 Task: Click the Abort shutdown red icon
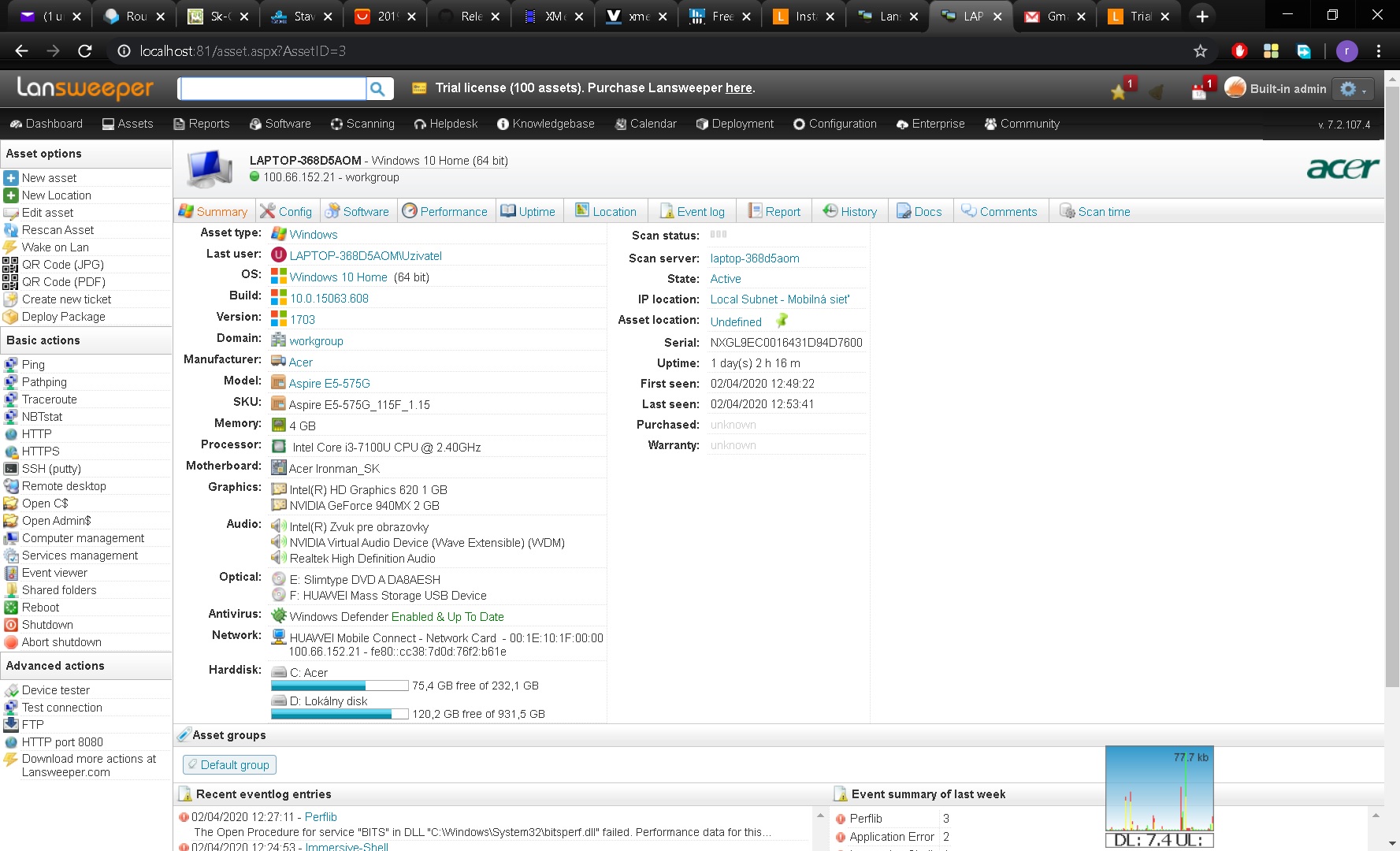tap(11, 642)
